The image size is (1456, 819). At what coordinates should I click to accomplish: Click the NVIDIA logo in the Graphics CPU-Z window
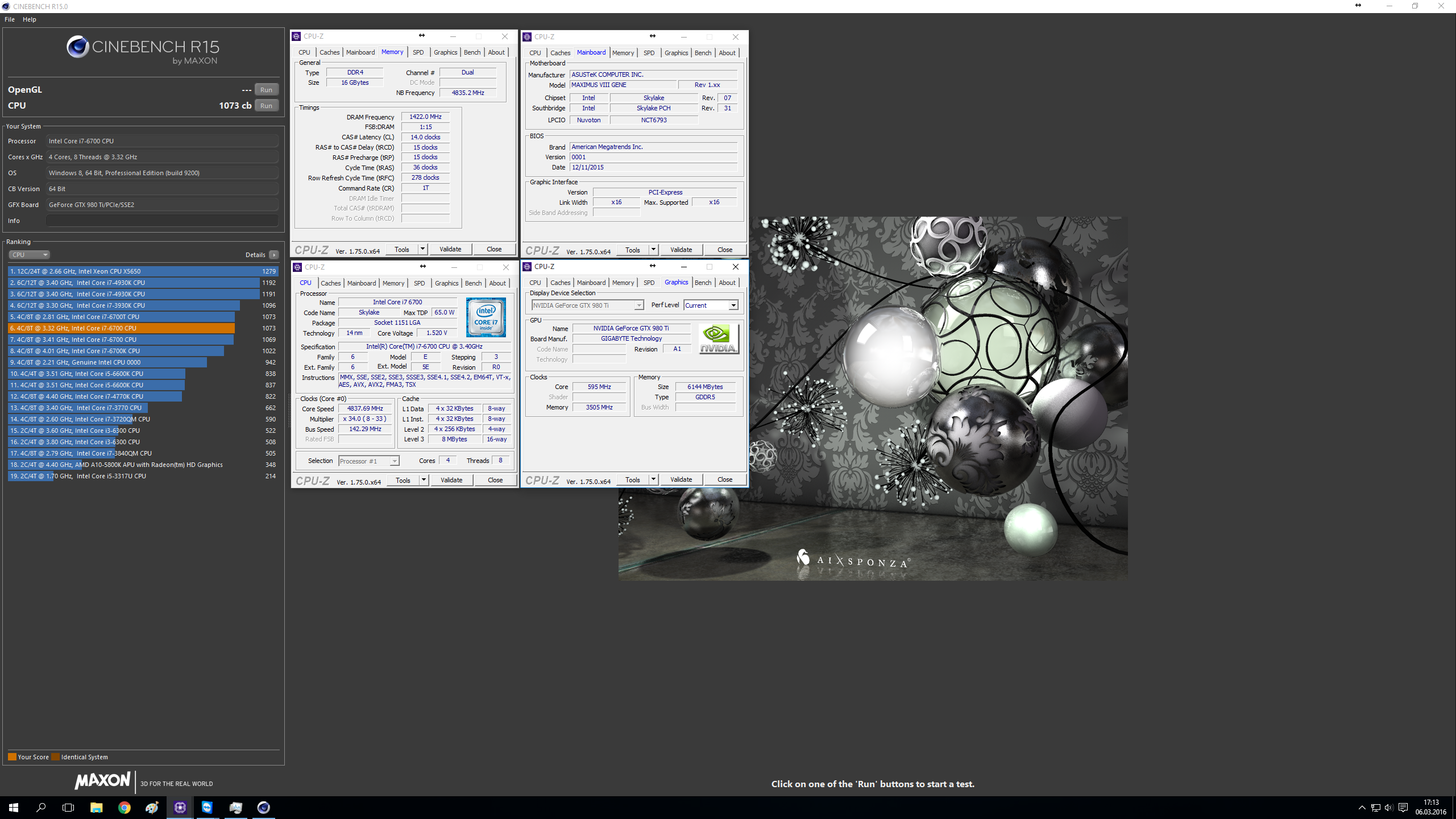pyautogui.click(x=718, y=338)
